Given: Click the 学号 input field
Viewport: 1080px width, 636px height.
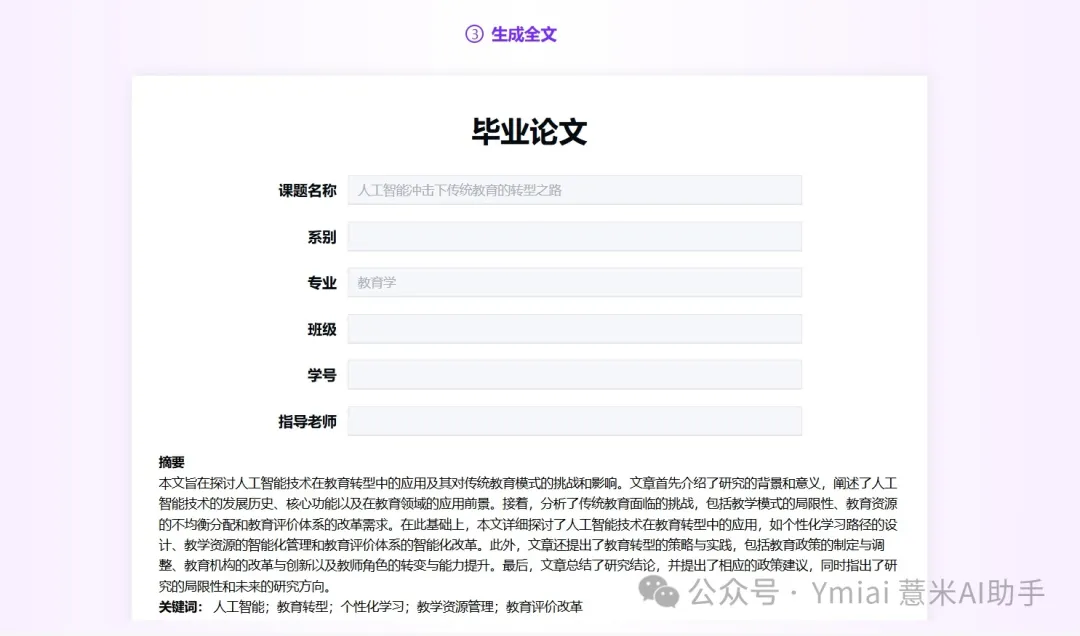Looking at the screenshot, I should click(573, 374).
